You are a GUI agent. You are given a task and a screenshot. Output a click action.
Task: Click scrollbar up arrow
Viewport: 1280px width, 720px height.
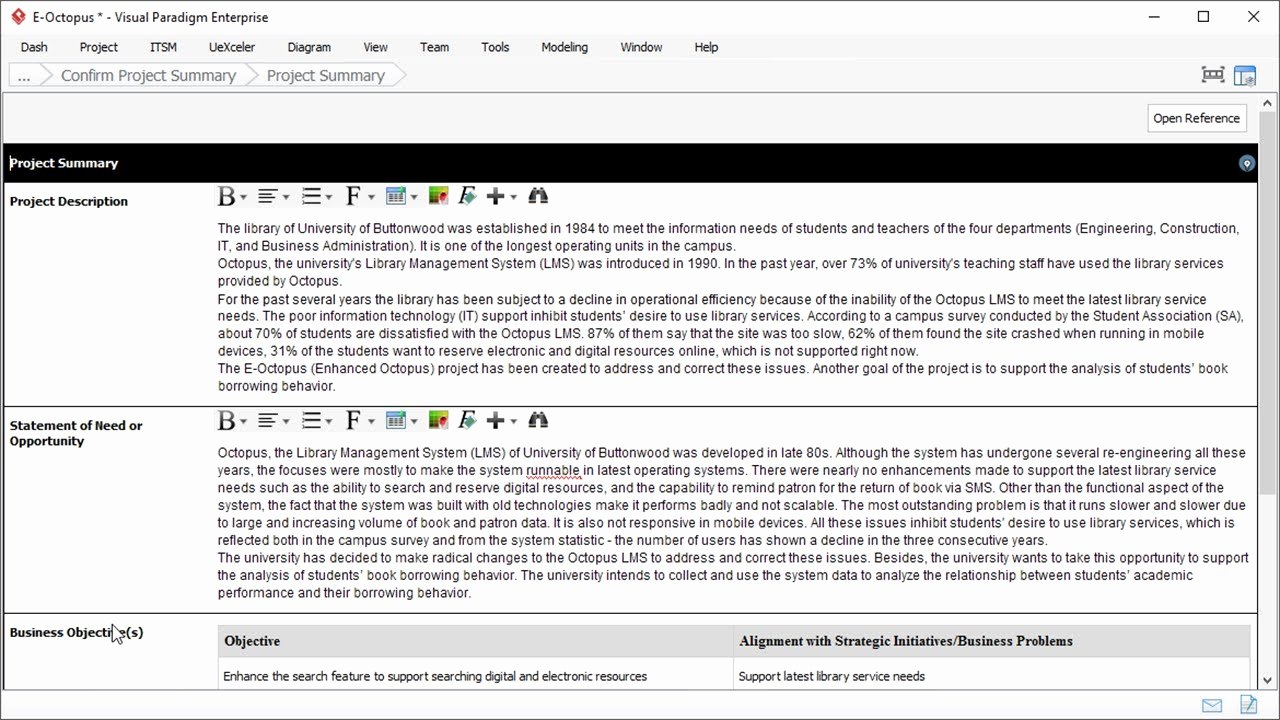coord(1269,103)
